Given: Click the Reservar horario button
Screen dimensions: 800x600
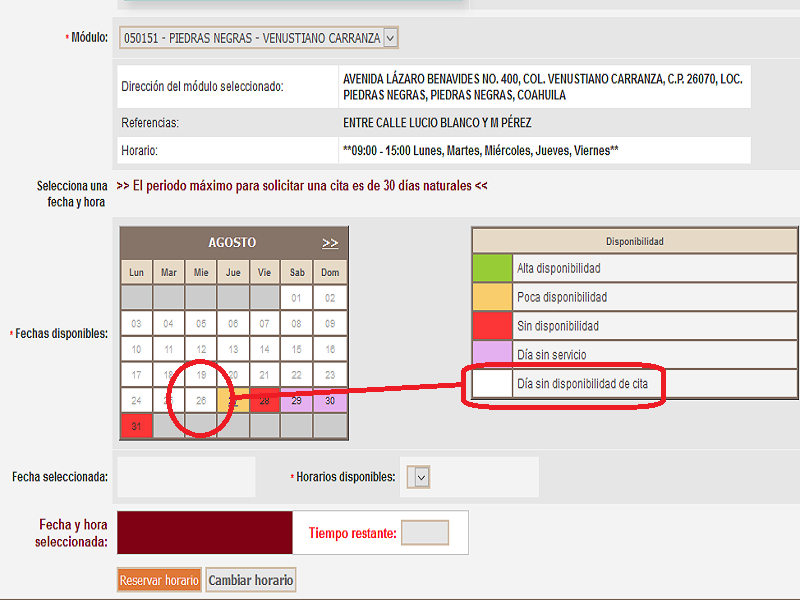Looking at the screenshot, I should 160,580.
